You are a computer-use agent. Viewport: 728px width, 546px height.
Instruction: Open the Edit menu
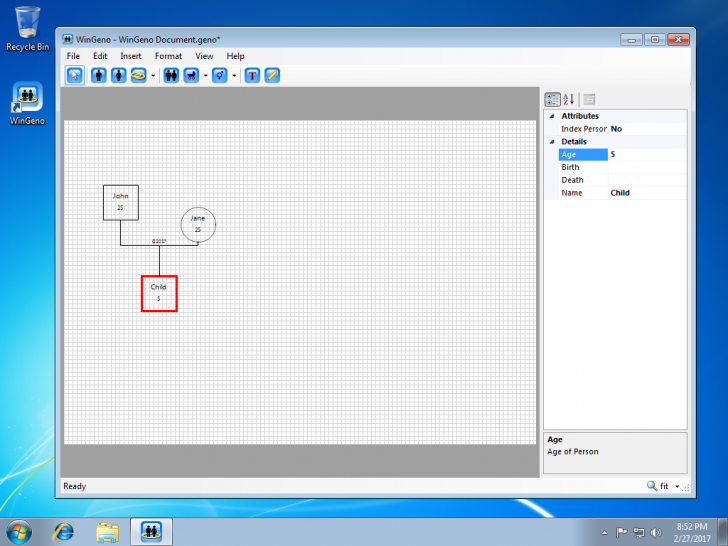[100, 56]
